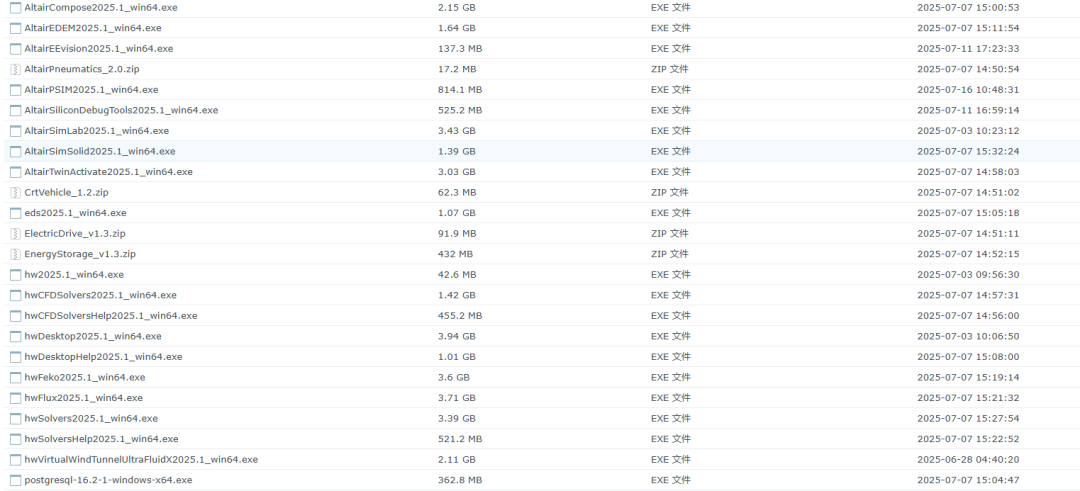
Task: Click the date 2025-07-16 10:48:31
Action: pos(968,90)
